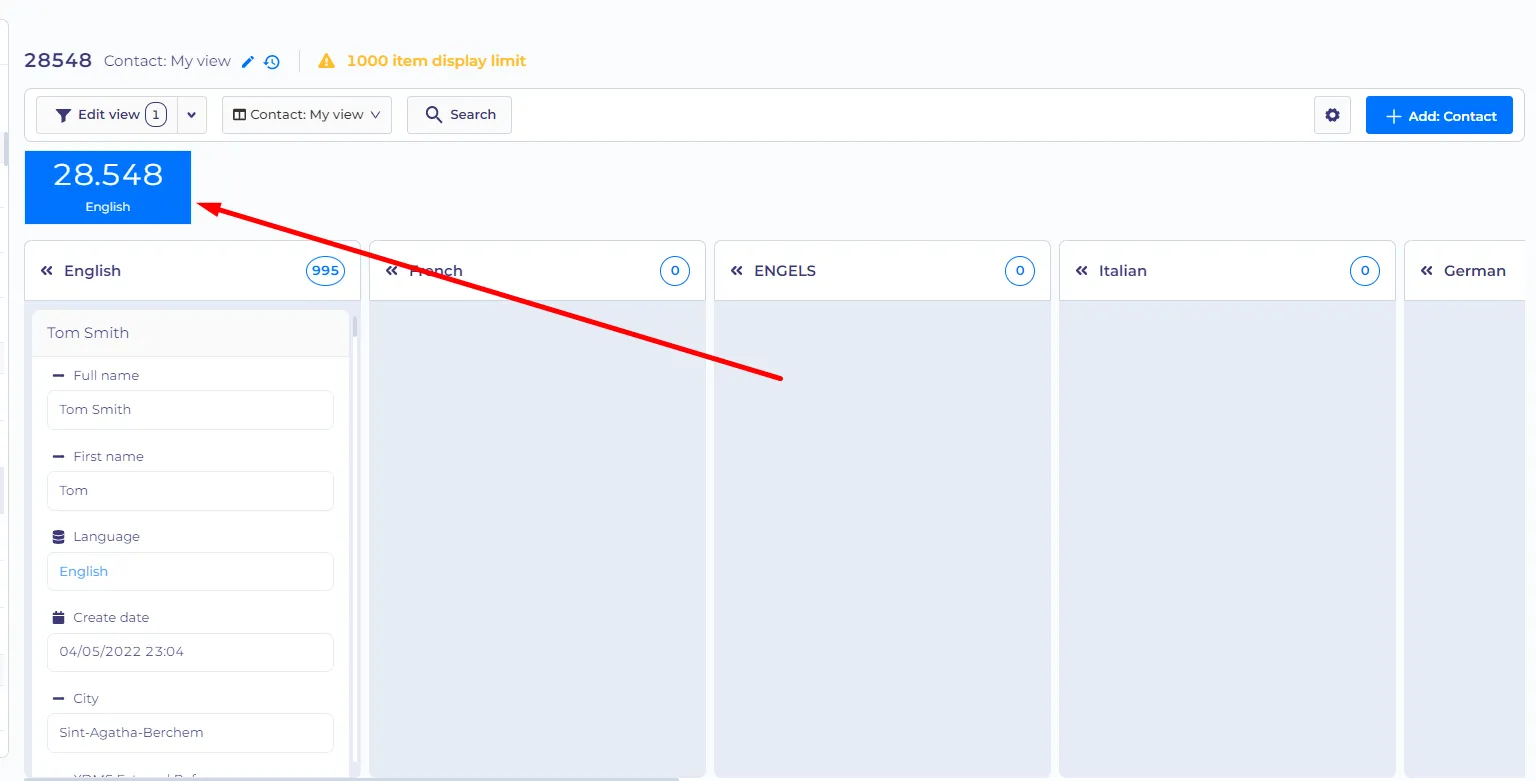This screenshot has height=781, width=1536.
Task: Click the 0 count badge in Italian column
Action: [1365, 271]
